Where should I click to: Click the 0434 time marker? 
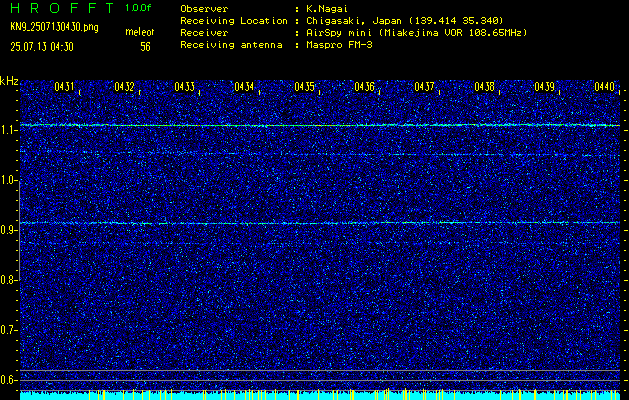coord(244,87)
